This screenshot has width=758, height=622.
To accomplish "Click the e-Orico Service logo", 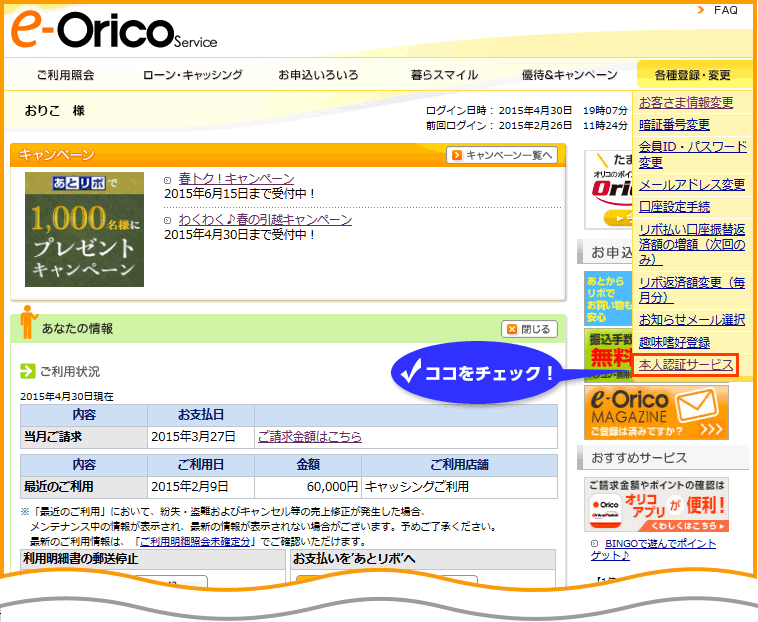I will pyautogui.click(x=114, y=31).
